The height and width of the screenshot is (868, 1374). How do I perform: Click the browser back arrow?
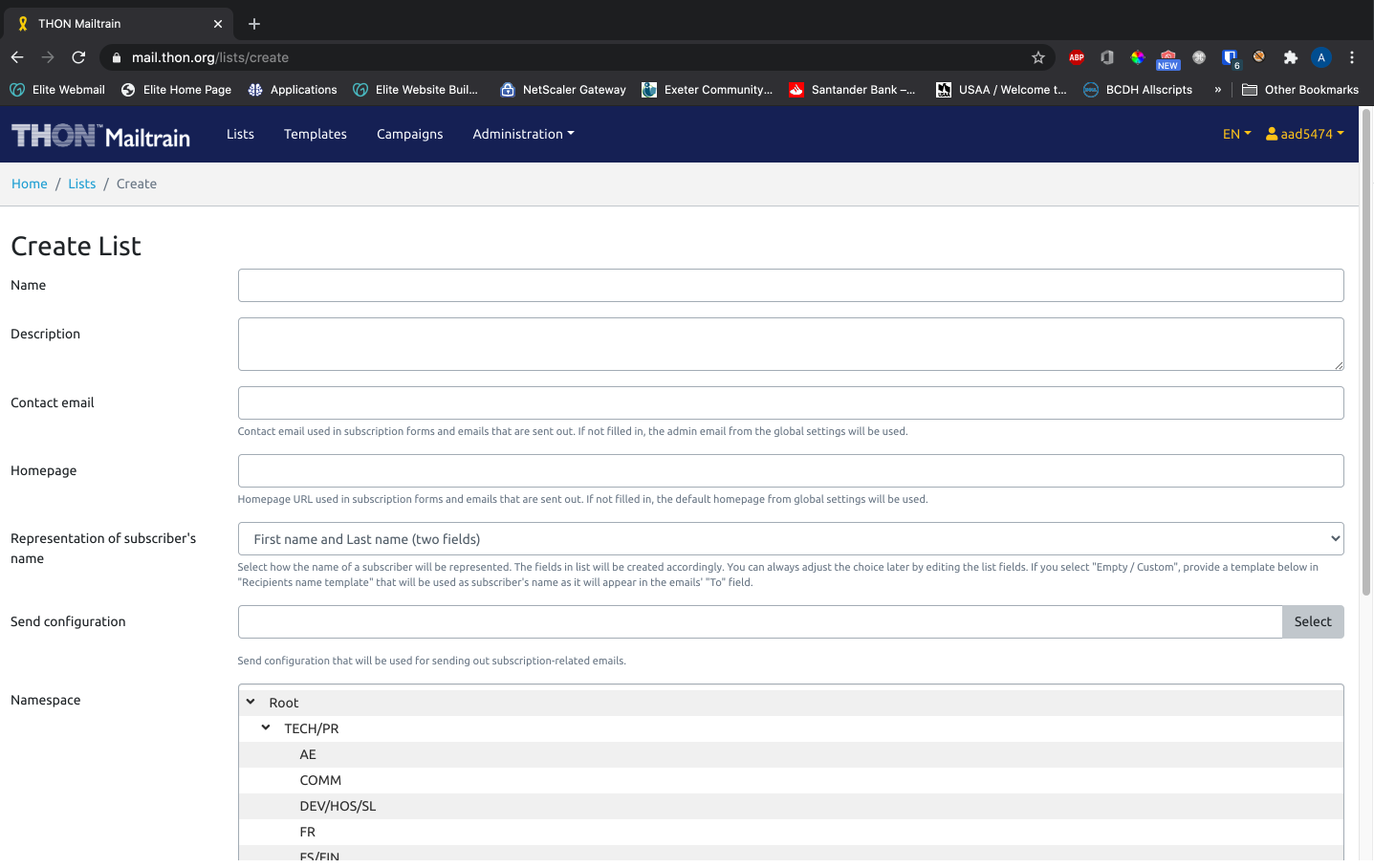pos(17,57)
